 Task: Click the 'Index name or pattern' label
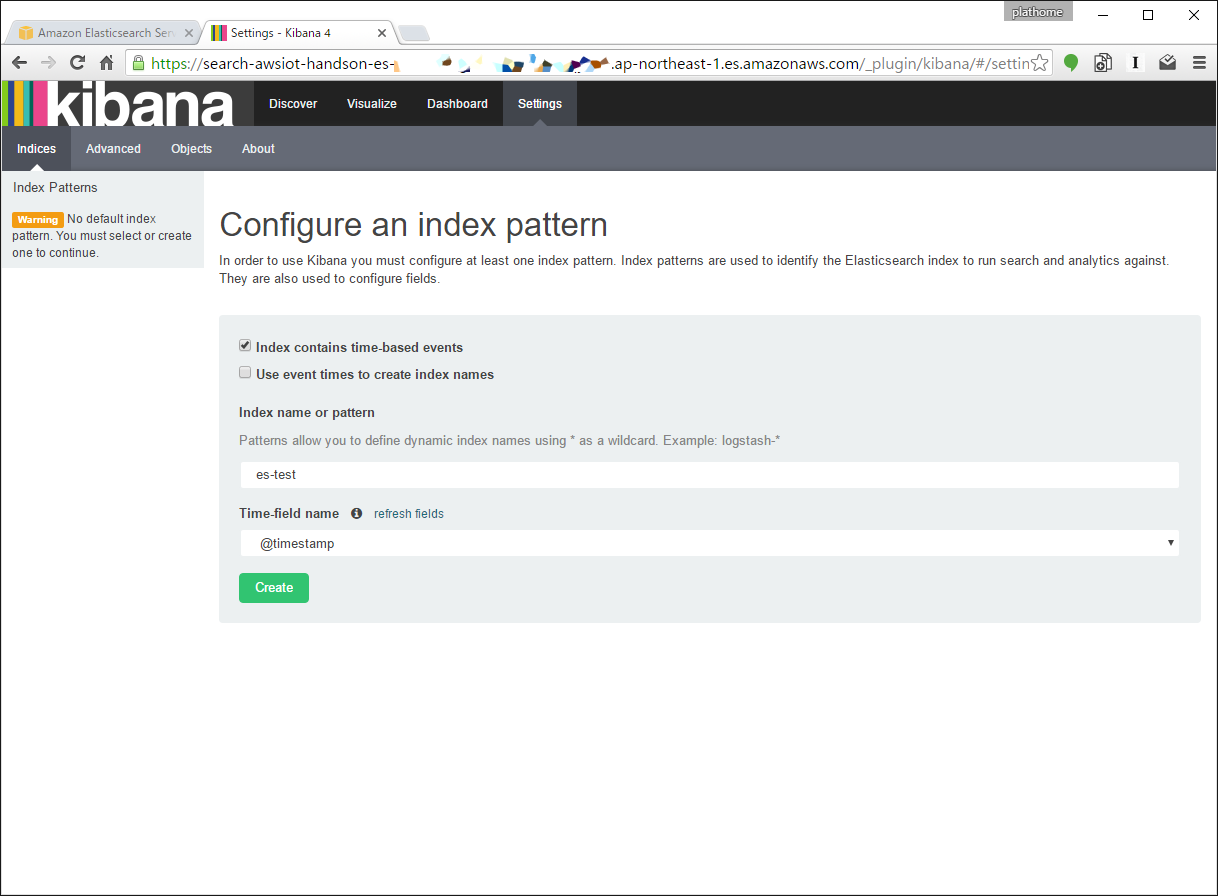tap(307, 412)
